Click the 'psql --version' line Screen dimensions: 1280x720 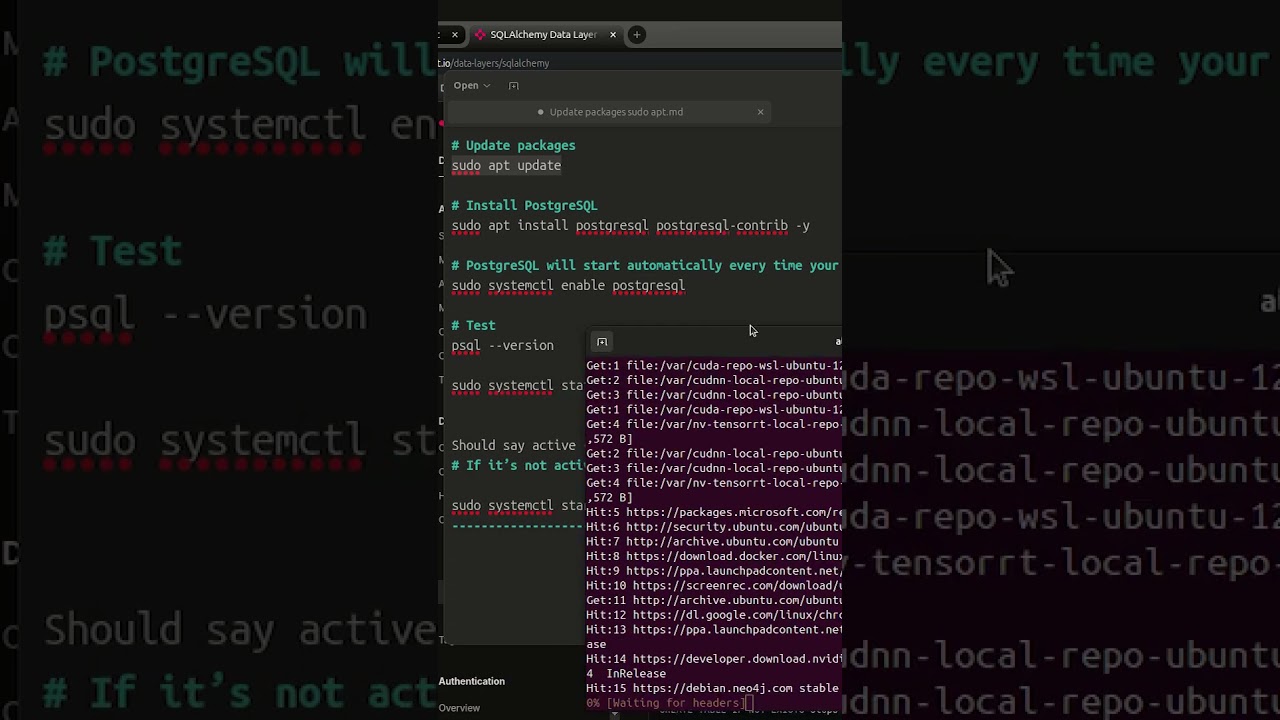coord(502,345)
